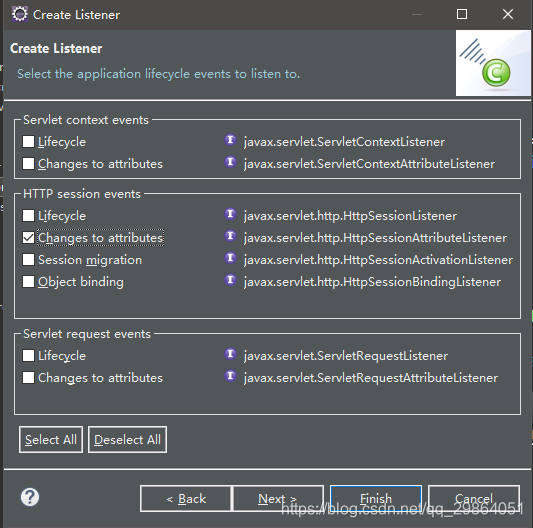Viewport: 533px width, 528px height.
Task: Cancel the Create Listener wizard
Action: 474,499
